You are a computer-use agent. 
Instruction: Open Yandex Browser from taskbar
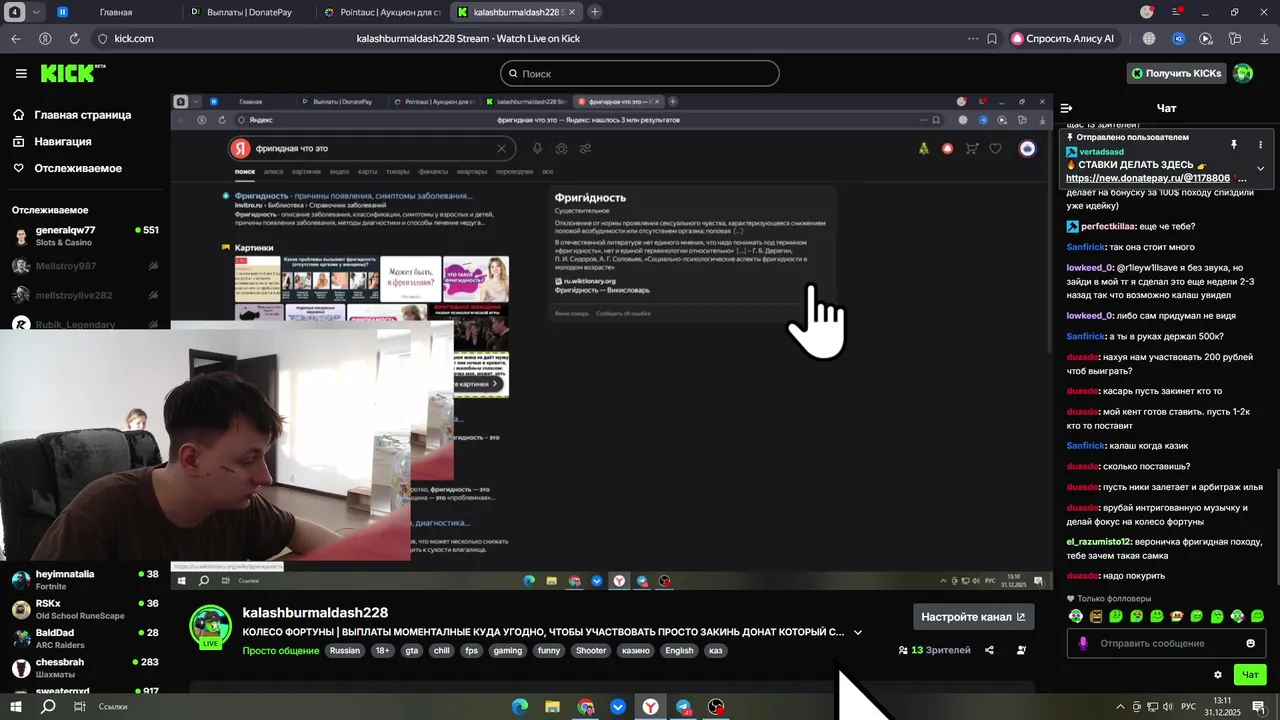(x=650, y=707)
